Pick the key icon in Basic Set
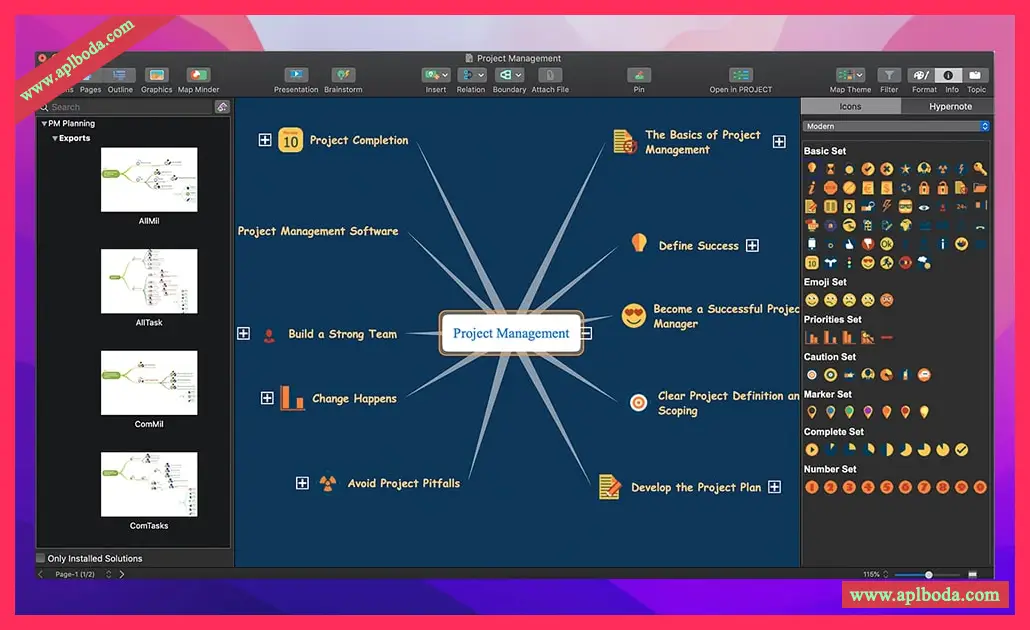This screenshot has height=630, width=1030. (979, 169)
